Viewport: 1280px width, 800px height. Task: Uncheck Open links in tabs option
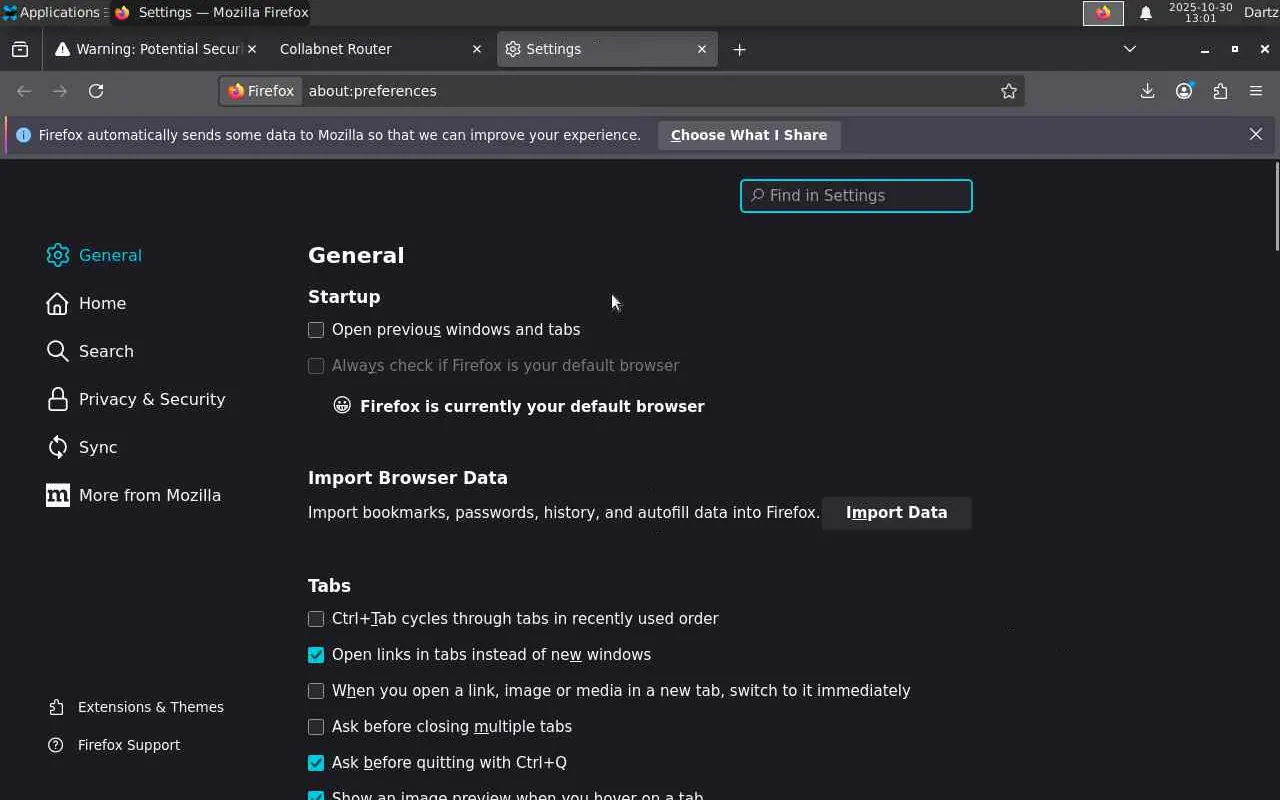coord(316,655)
